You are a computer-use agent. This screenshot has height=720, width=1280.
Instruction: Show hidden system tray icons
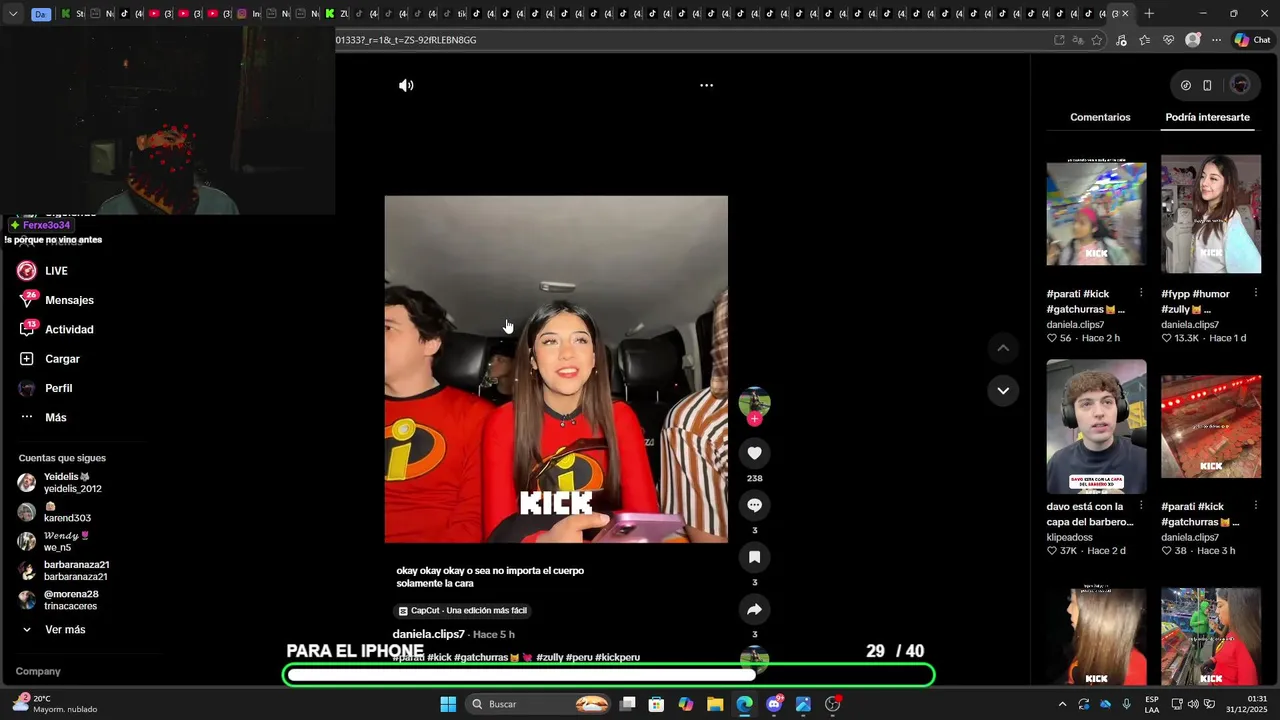tap(1062, 704)
